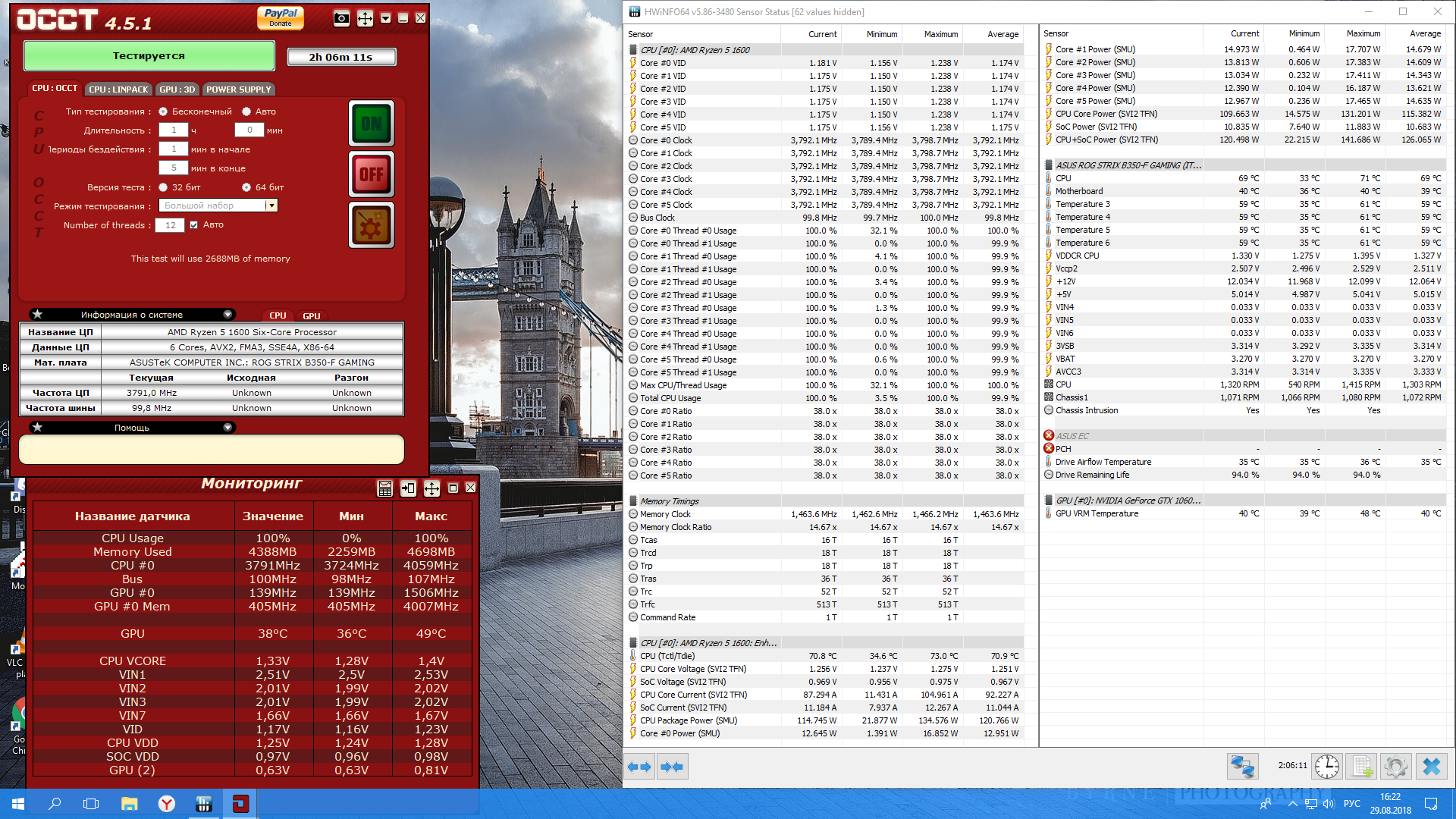The width and height of the screenshot is (1456, 819).
Task: Click HWiNFO expand columns arrows icon
Action: tap(639, 767)
